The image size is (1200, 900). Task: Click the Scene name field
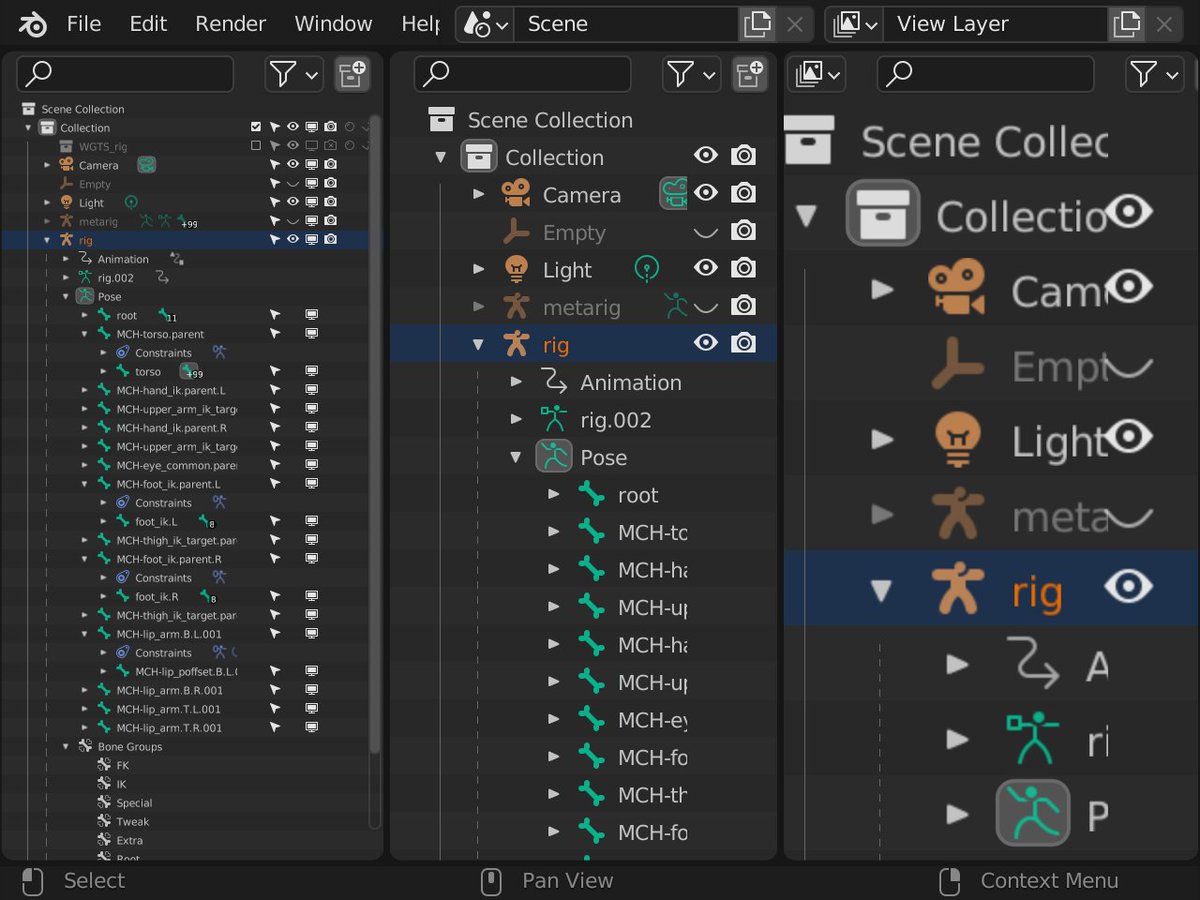(x=626, y=24)
